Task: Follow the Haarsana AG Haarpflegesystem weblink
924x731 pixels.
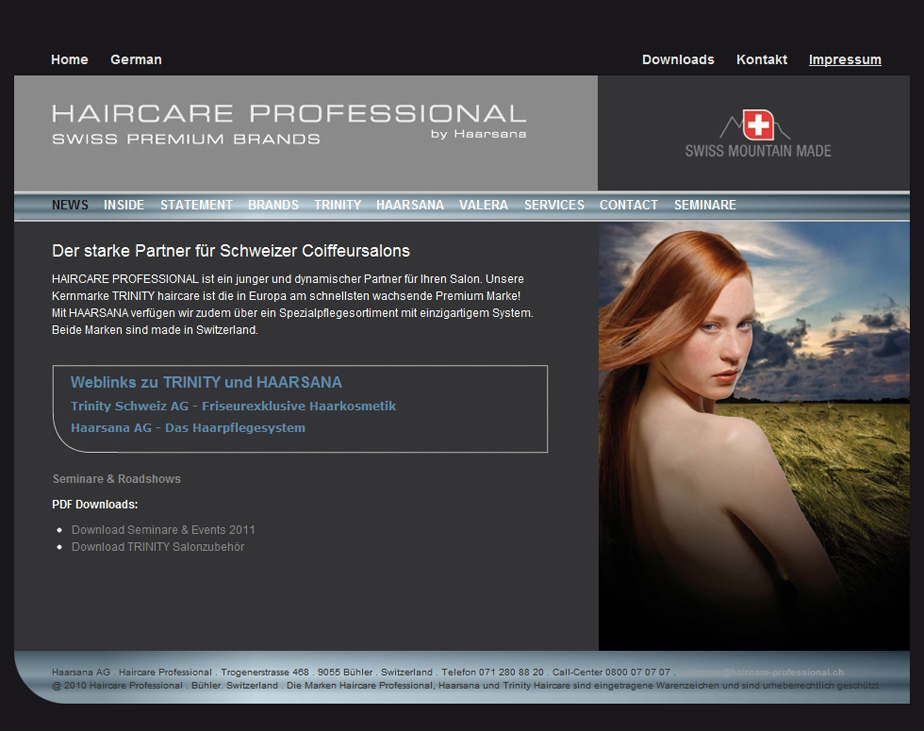Action: (188, 428)
